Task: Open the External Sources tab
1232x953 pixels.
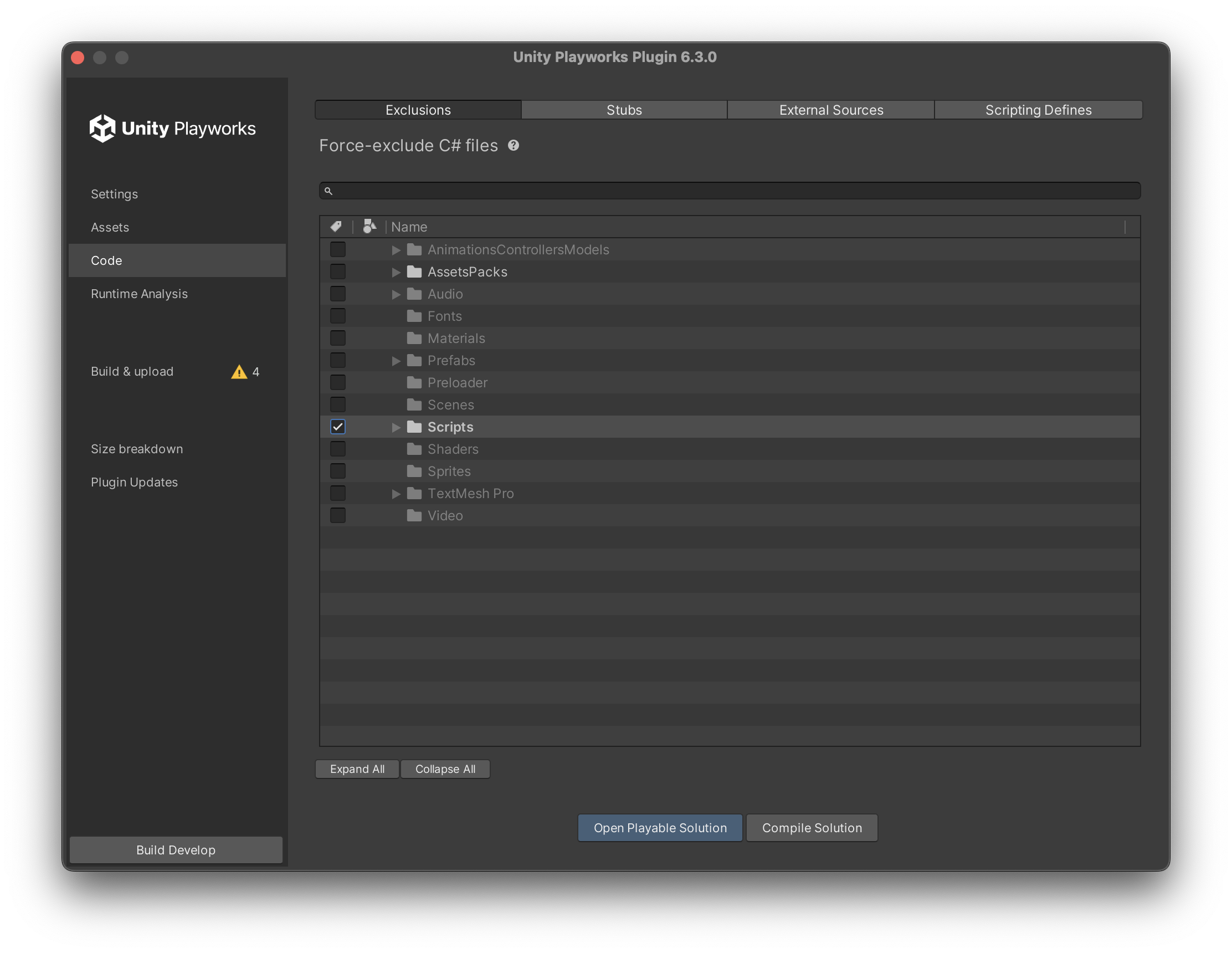Action: 831,110
